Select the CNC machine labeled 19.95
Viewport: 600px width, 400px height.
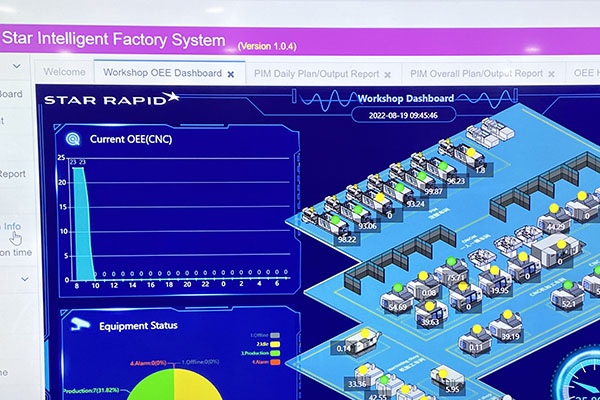[494, 282]
